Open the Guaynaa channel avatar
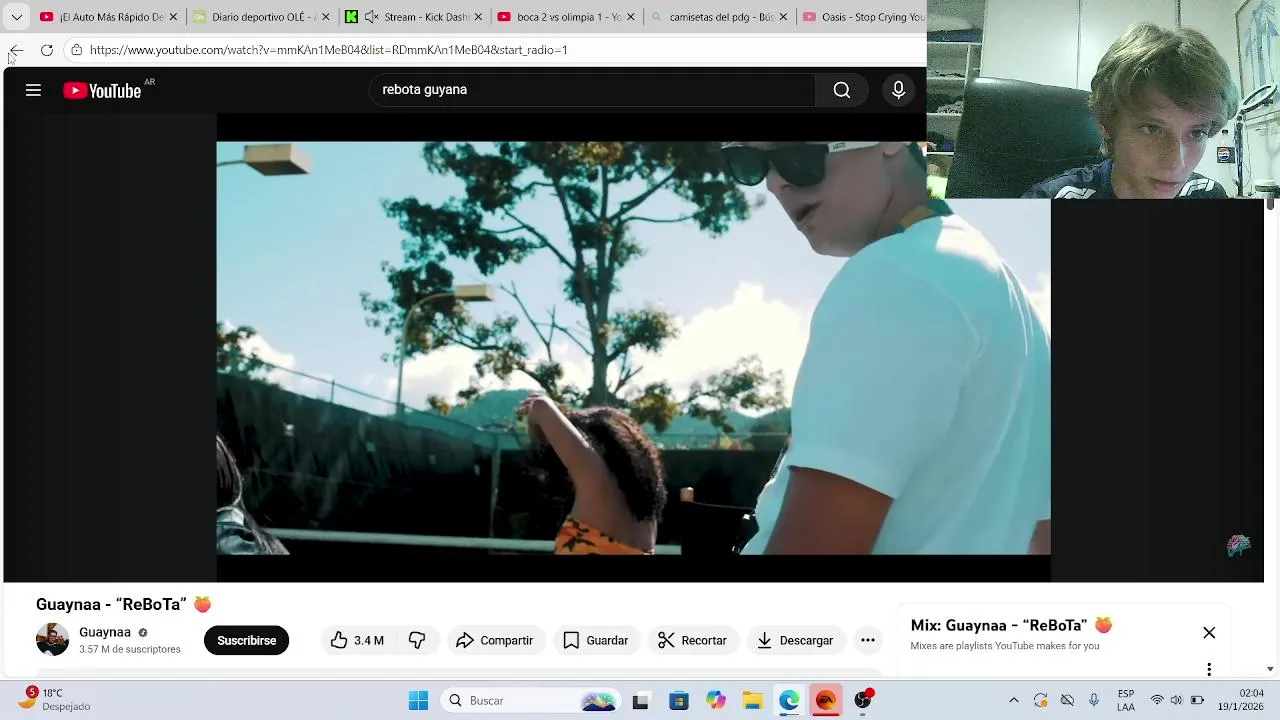Image resolution: width=1280 pixels, height=720 pixels. point(52,640)
